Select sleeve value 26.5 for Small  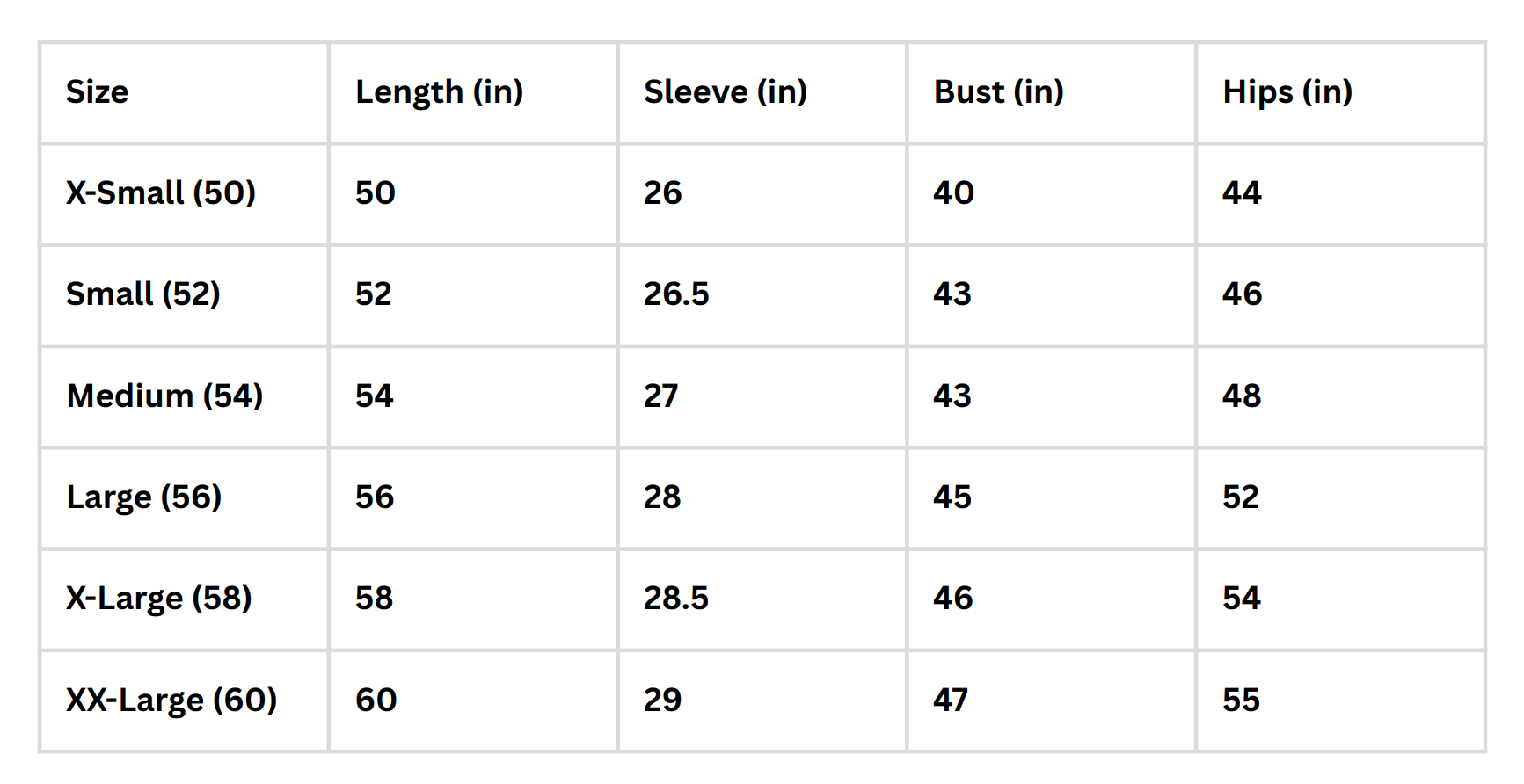676,294
